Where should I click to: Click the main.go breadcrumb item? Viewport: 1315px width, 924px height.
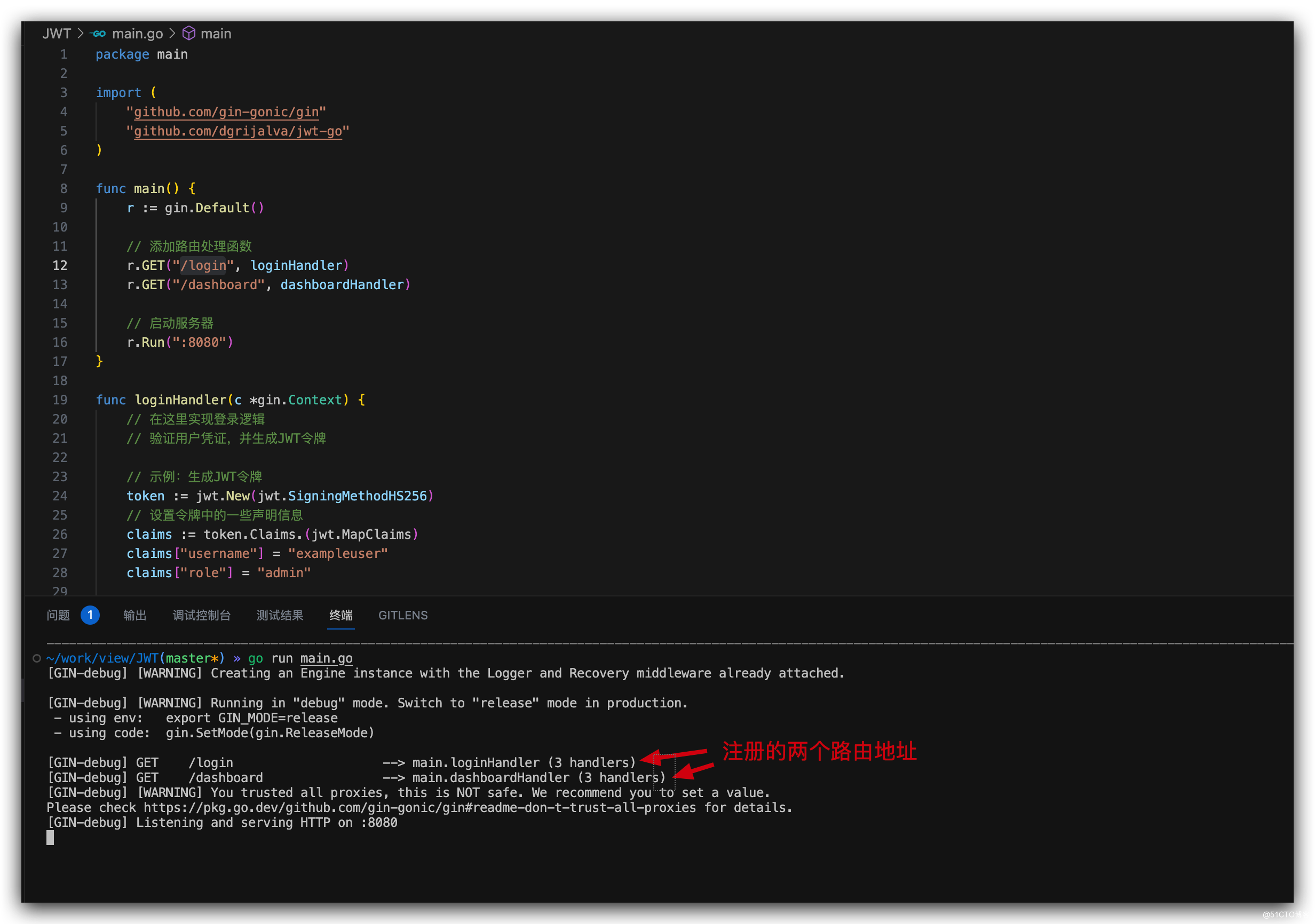(138, 34)
